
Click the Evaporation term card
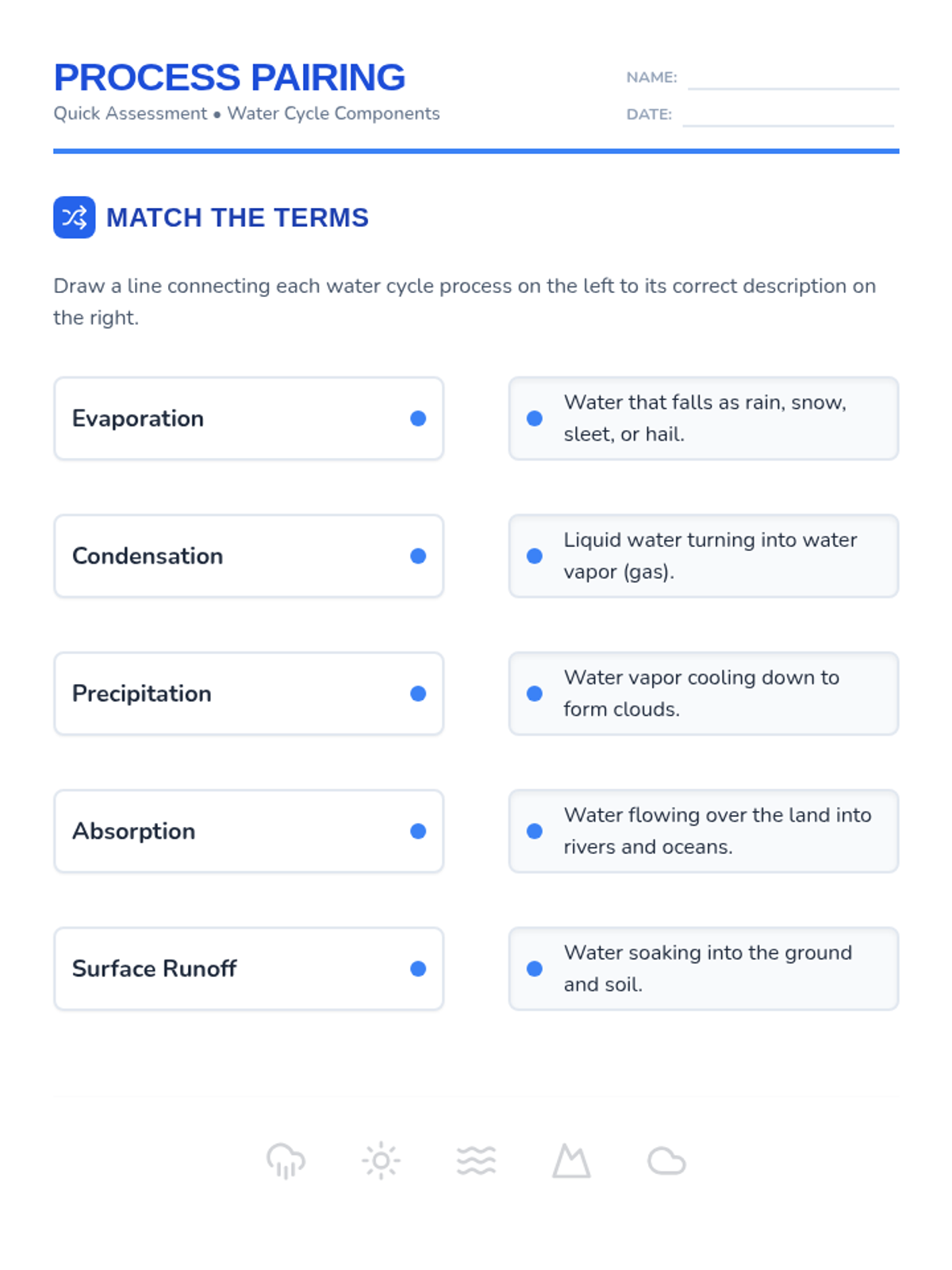point(248,418)
